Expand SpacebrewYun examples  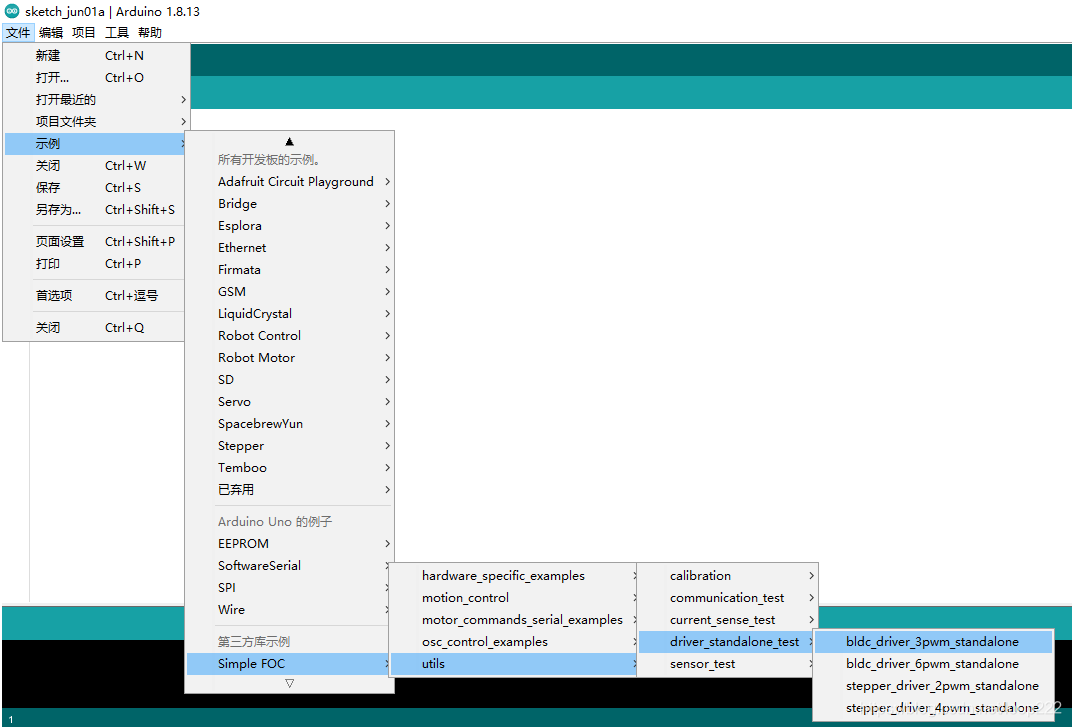tap(289, 423)
